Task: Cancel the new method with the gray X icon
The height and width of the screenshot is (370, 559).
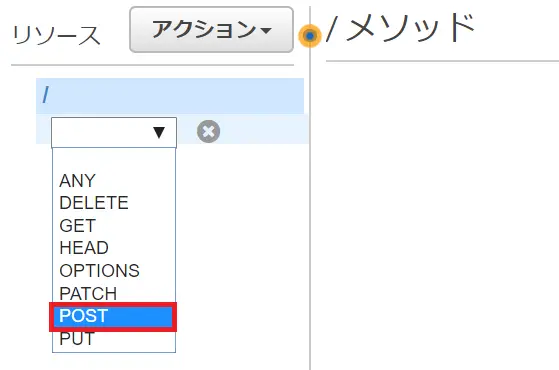Action: 209,132
